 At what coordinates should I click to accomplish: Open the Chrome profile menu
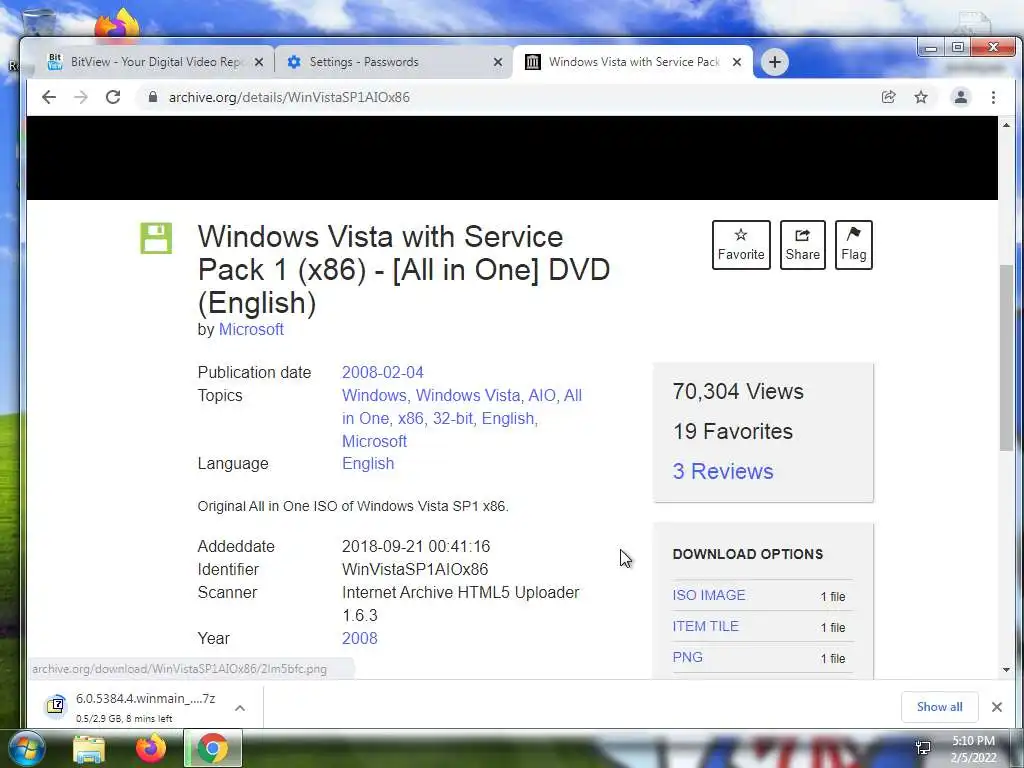pos(961,97)
